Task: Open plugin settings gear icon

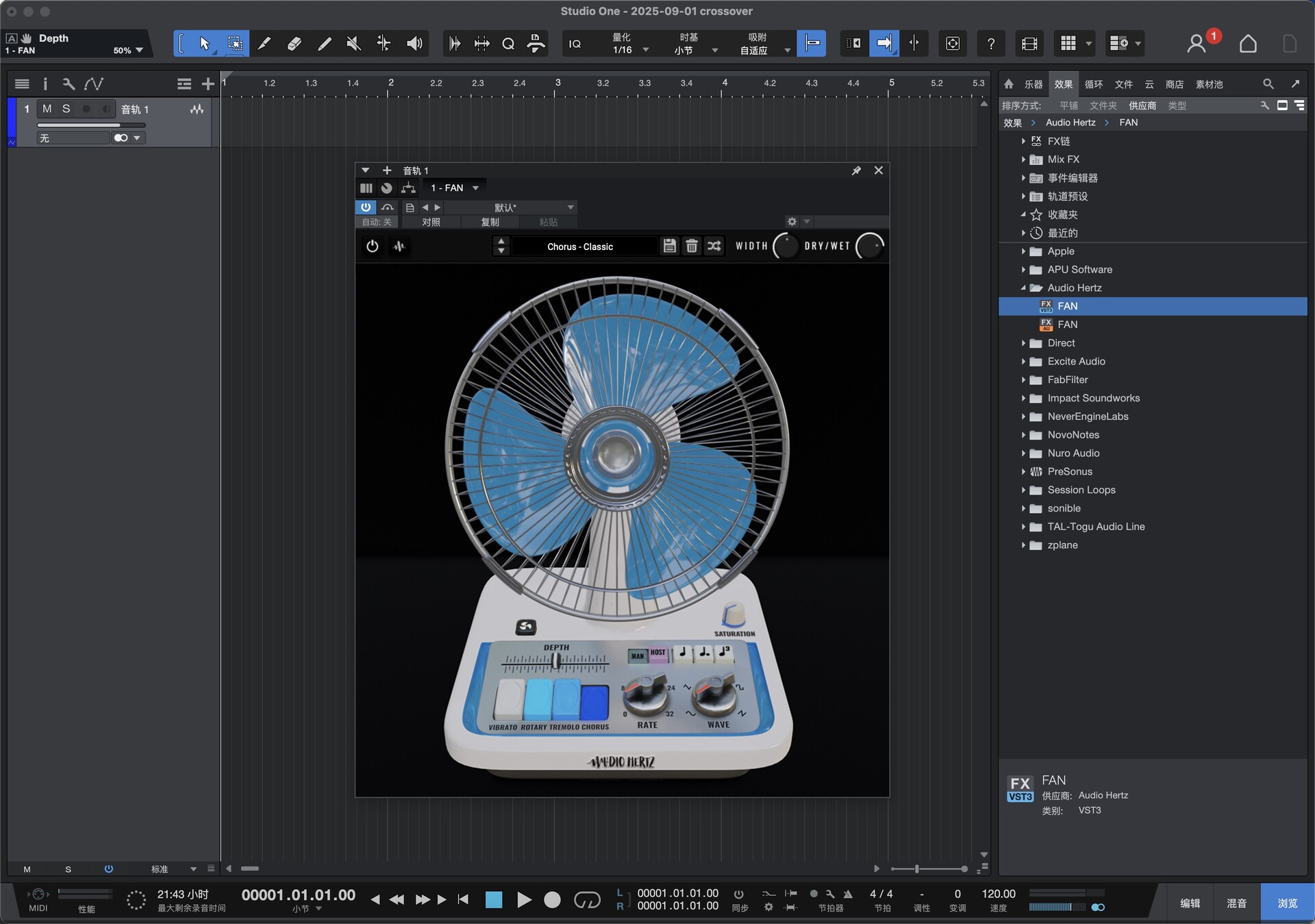Action: pyautogui.click(x=792, y=221)
